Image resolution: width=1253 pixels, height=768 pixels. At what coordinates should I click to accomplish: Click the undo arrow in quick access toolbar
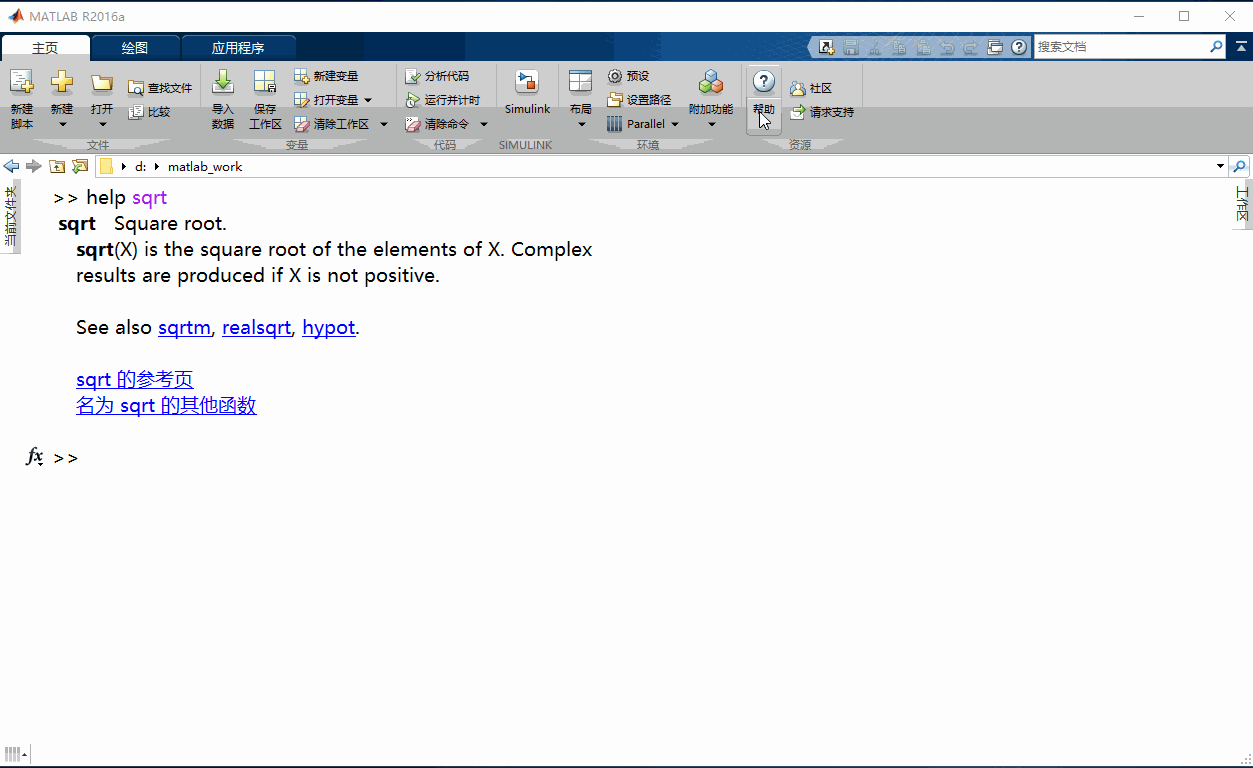[946, 47]
